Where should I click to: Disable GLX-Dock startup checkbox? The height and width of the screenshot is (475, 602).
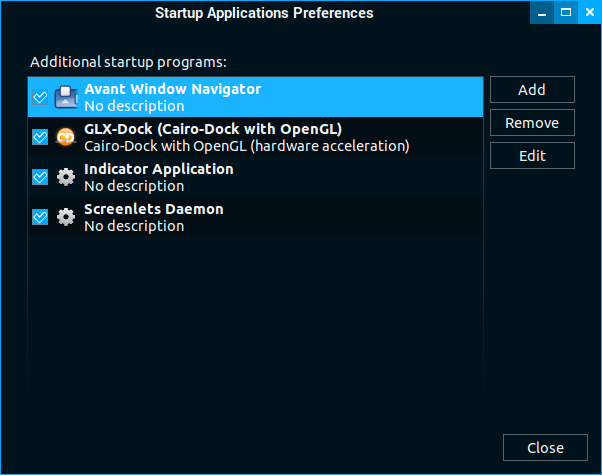pos(41,137)
